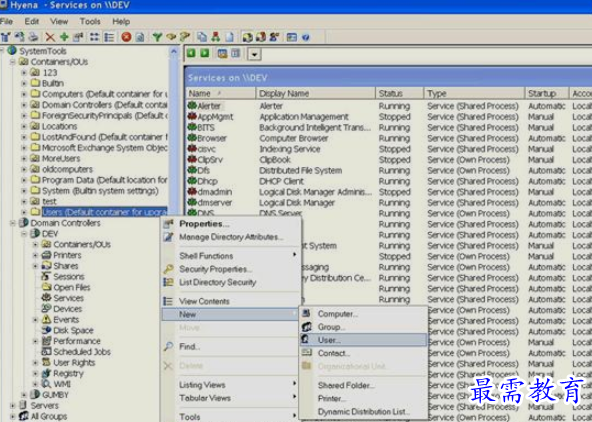This screenshot has width=592, height=422.
Task: Click the cisvc service icon
Action: pyautogui.click(x=192, y=149)
